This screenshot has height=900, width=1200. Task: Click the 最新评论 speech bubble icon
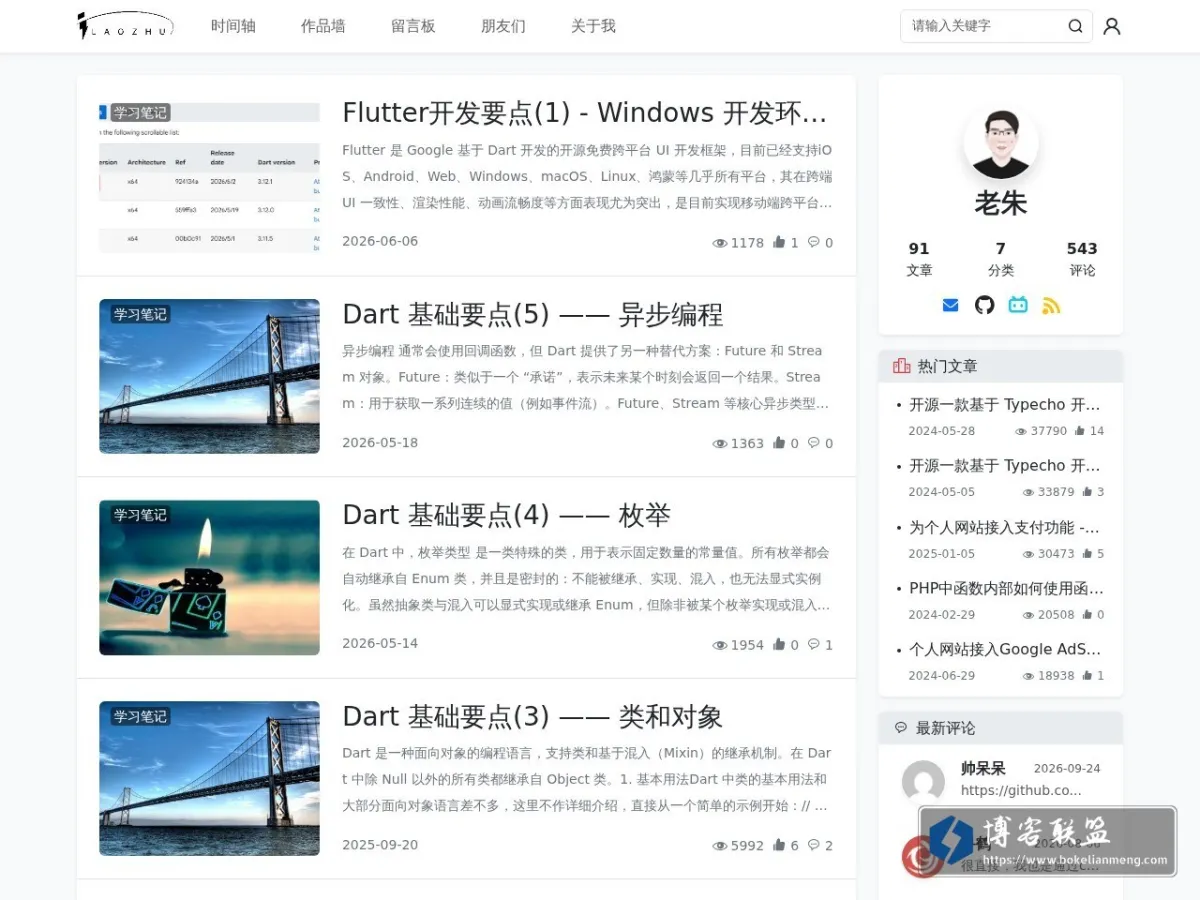(x=901, y=728)
